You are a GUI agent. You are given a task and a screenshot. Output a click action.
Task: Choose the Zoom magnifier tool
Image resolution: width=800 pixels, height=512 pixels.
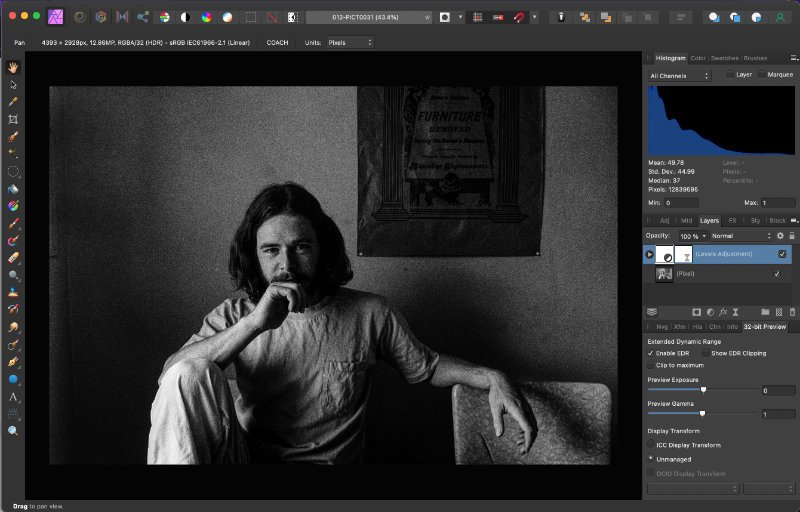pos(13,430)
